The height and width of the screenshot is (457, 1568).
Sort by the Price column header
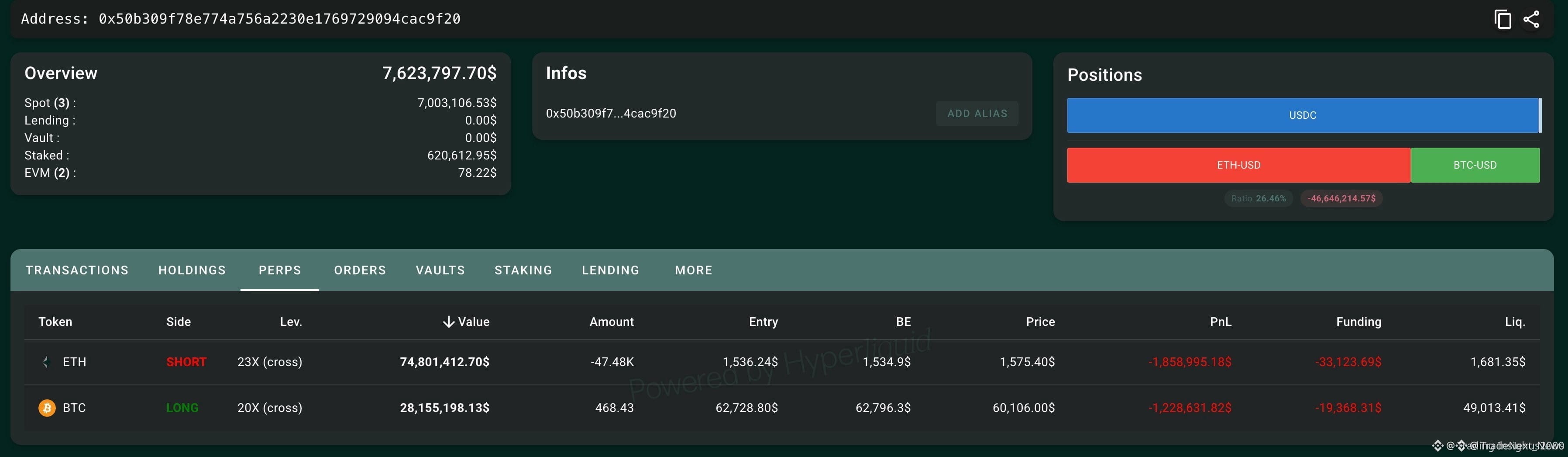(x=1040, y=322)
